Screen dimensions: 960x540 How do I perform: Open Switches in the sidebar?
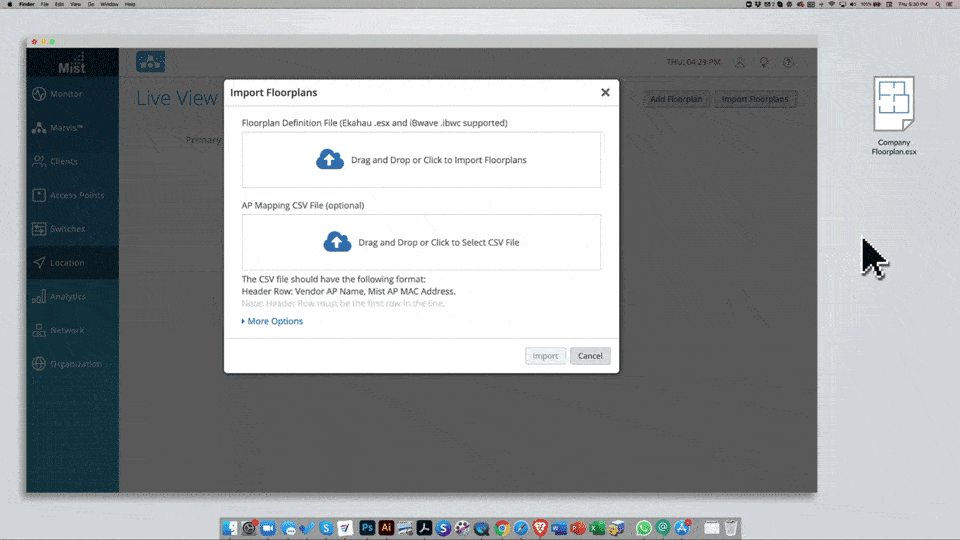tap(67, 229)
